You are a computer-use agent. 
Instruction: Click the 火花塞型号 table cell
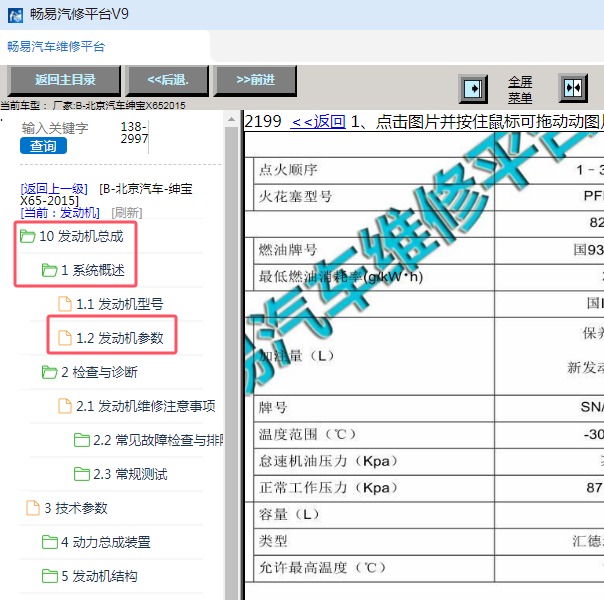pyautogui.click(x=374, y=197)
